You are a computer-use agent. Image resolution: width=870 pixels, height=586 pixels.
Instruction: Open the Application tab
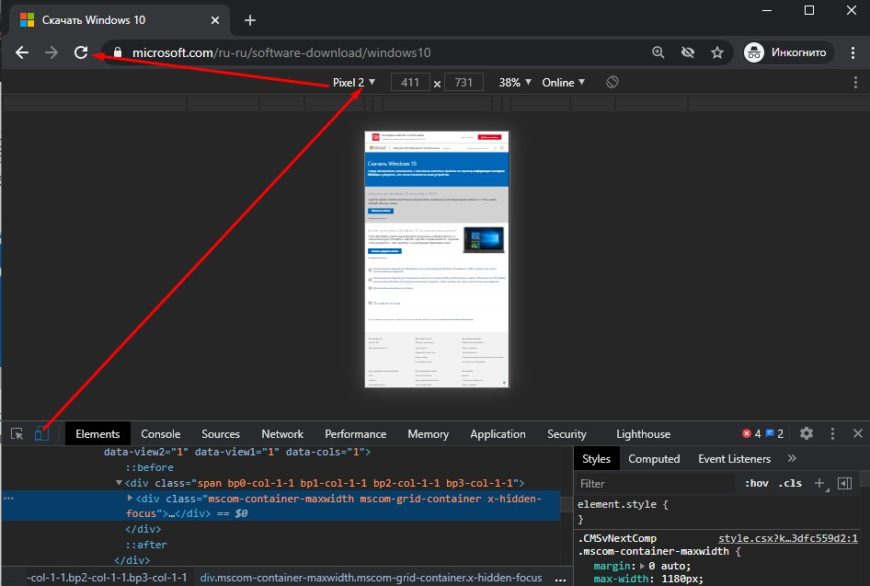pos(498,434)
